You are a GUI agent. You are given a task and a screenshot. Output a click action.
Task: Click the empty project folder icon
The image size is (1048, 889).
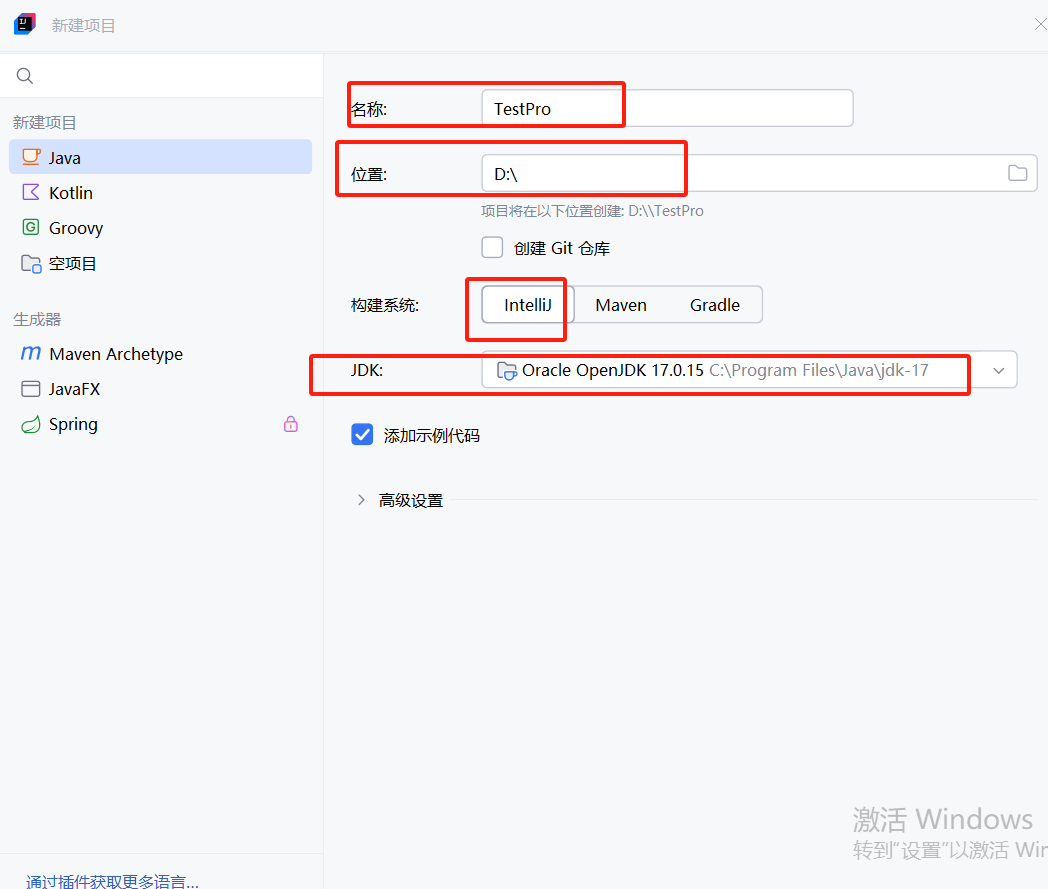click(x=31, y=263)
